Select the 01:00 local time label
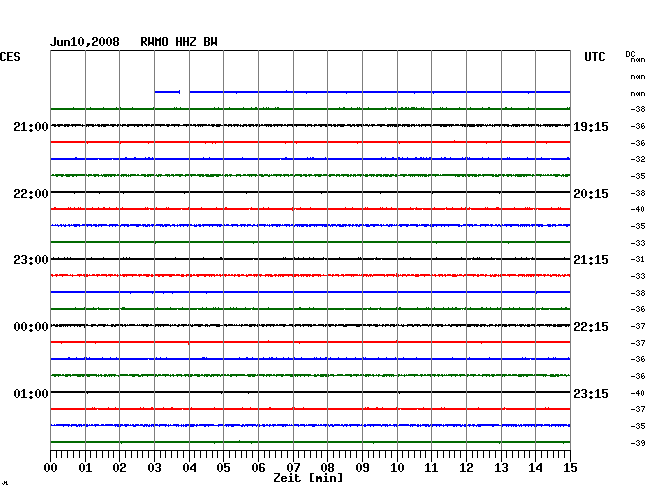The height and width of the screenshot is (494, 650). coord(31,393)
